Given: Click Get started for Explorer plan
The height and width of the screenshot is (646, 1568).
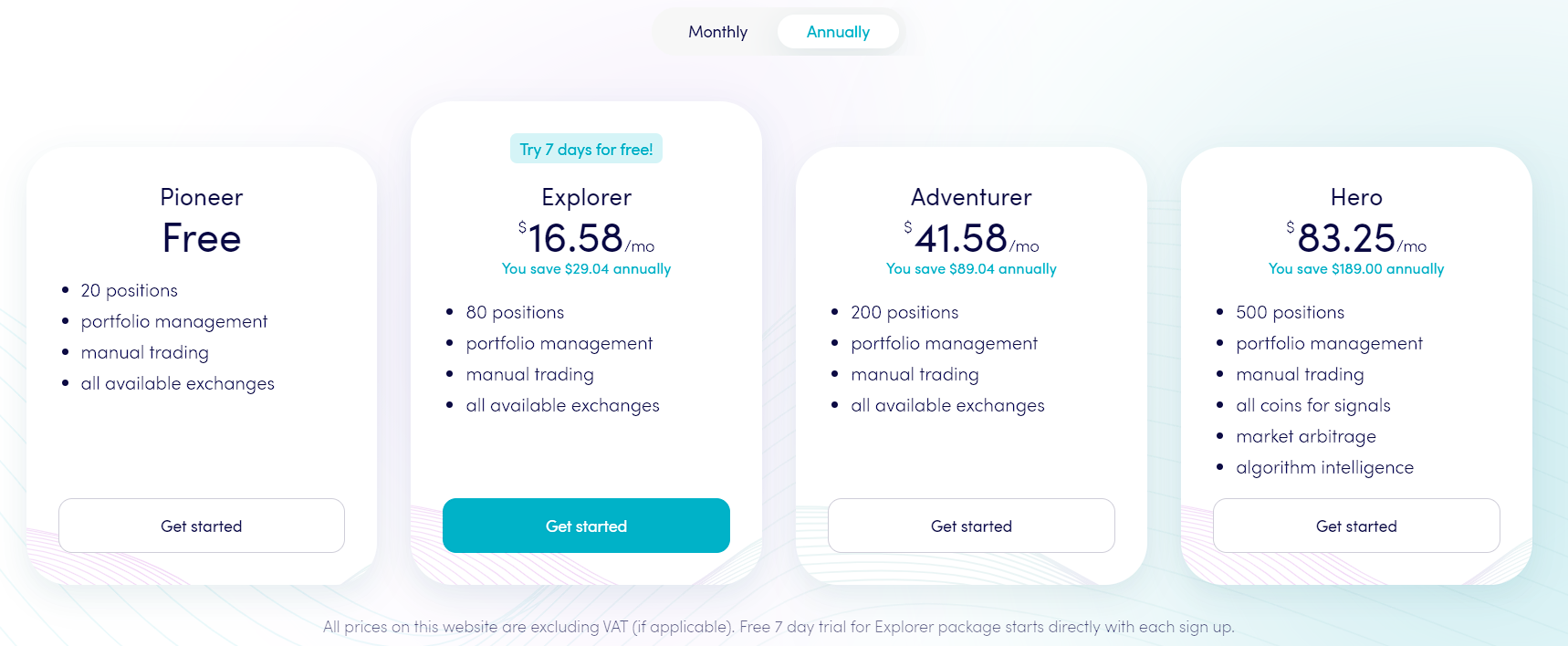Looking at the screenshot, I should coord(586,526).
